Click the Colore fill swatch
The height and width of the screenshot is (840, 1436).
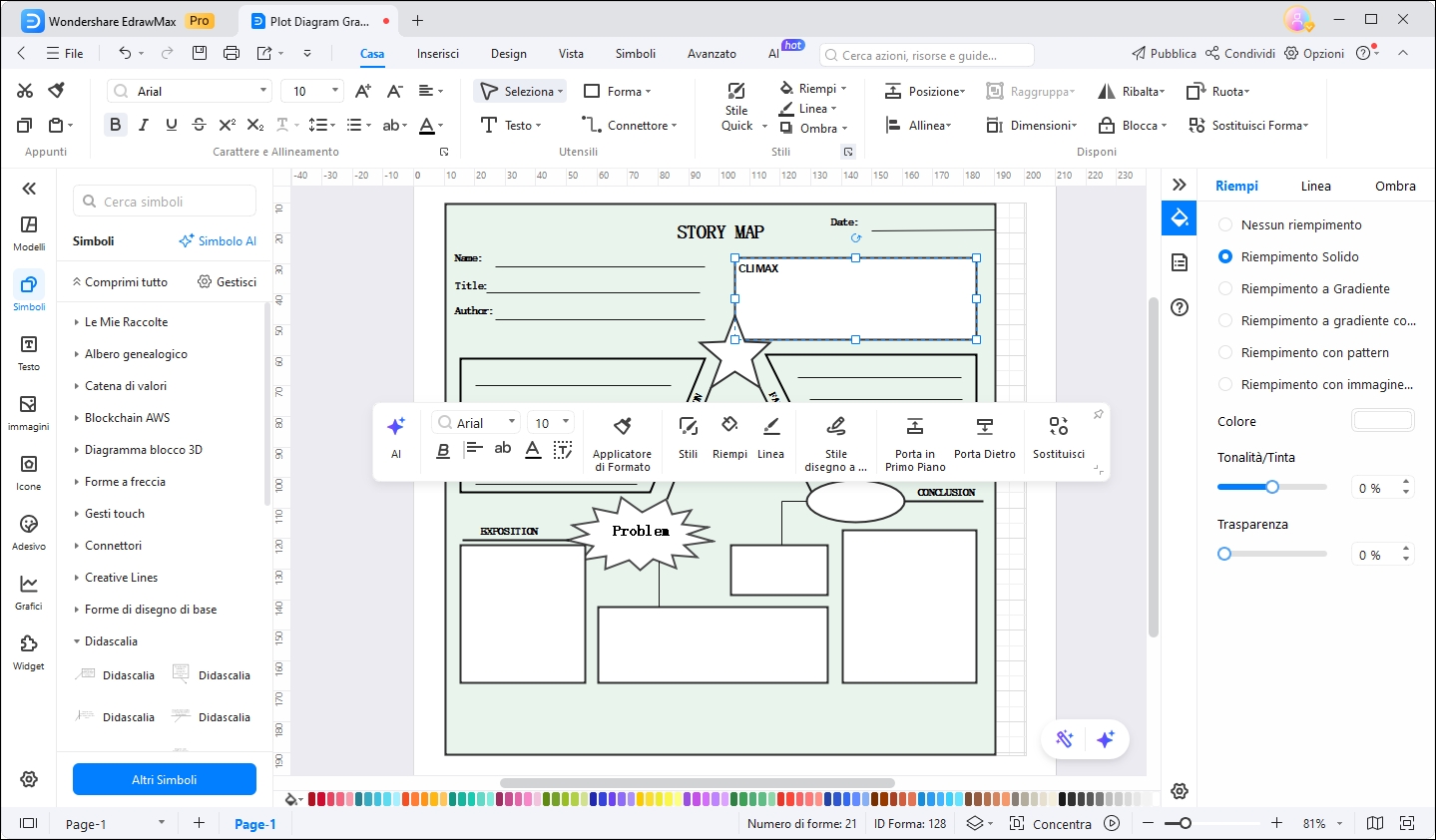(x=1382, y=421)
